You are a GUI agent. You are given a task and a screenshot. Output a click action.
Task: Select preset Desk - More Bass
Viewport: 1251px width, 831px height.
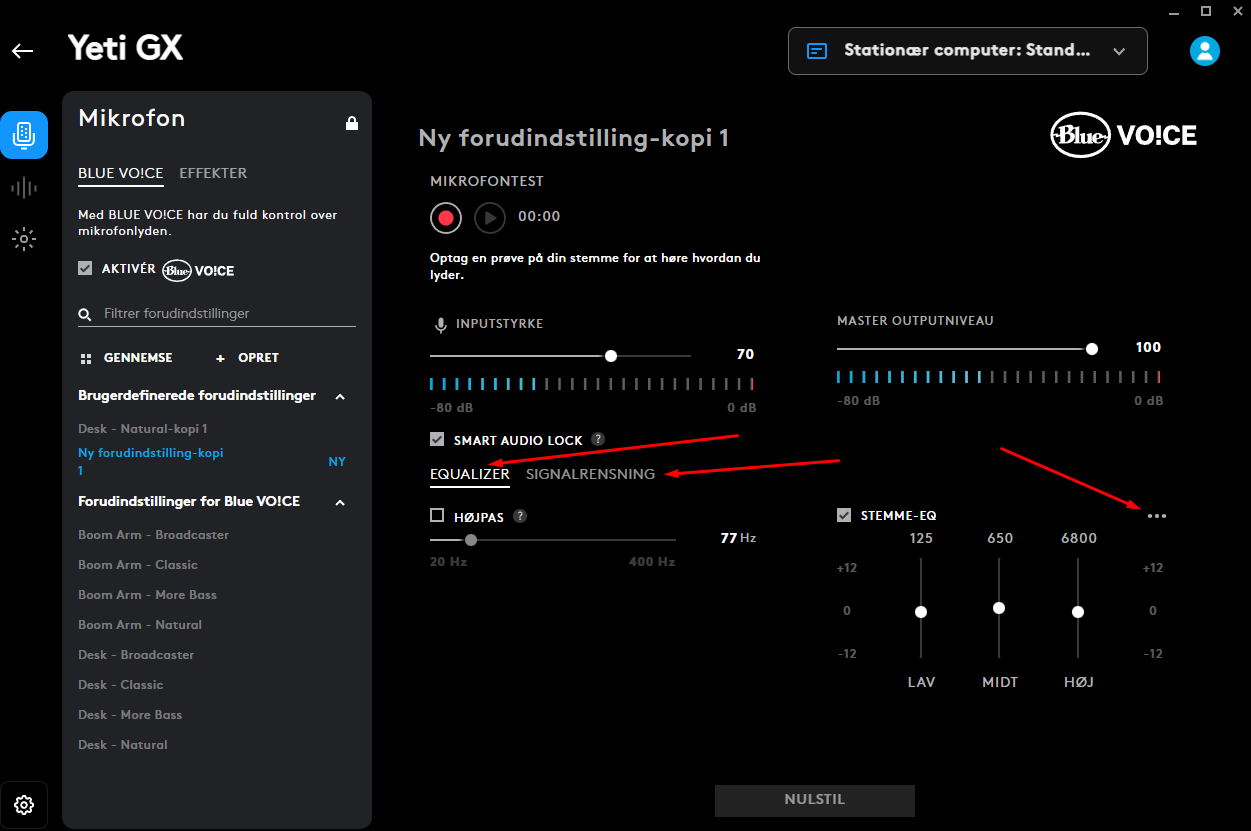130,715
